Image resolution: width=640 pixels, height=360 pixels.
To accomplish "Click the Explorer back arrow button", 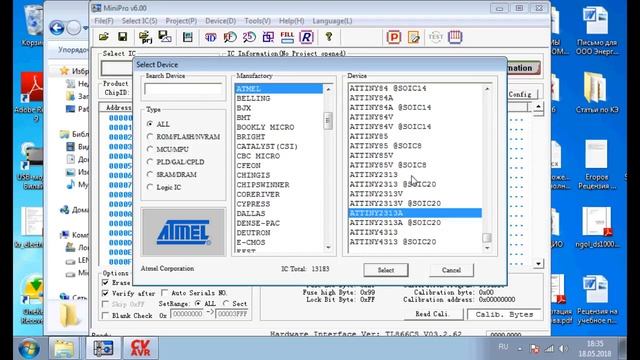I will pos(57,28).
